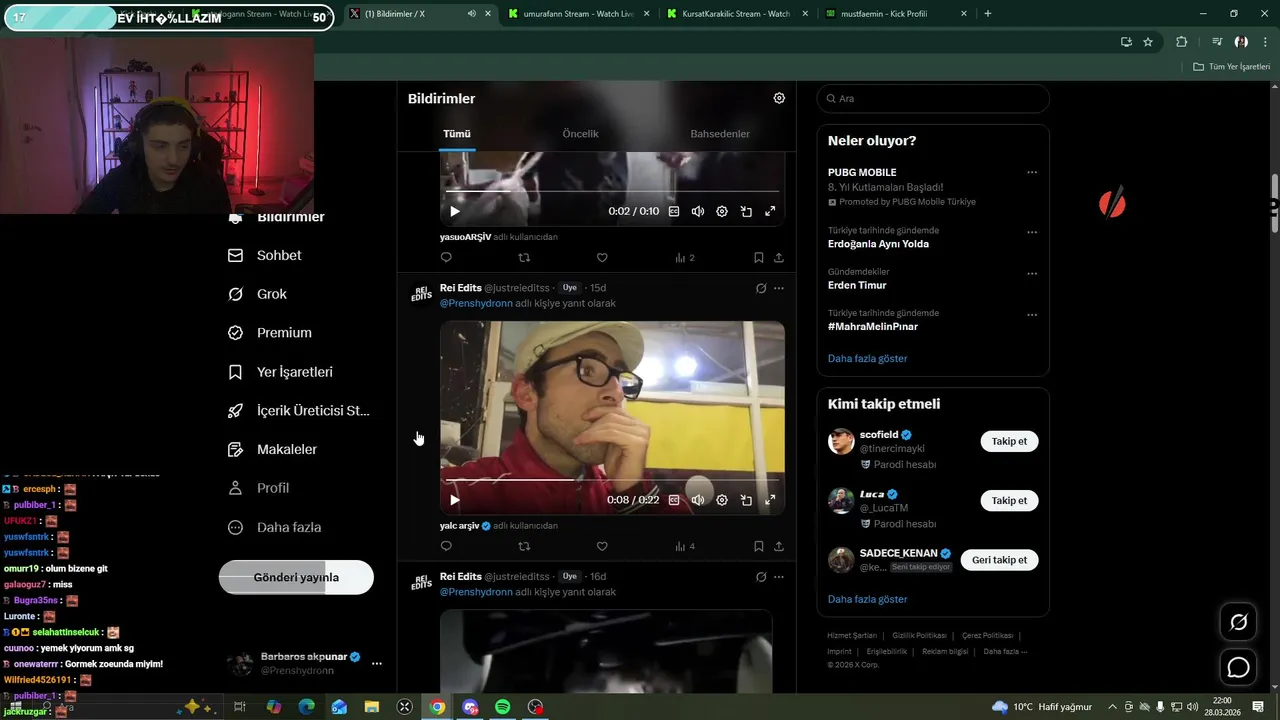The width and height of the screenshot is (1280, 720).
Task: Open the floating messages chat button
Action: coord(1238,667)
